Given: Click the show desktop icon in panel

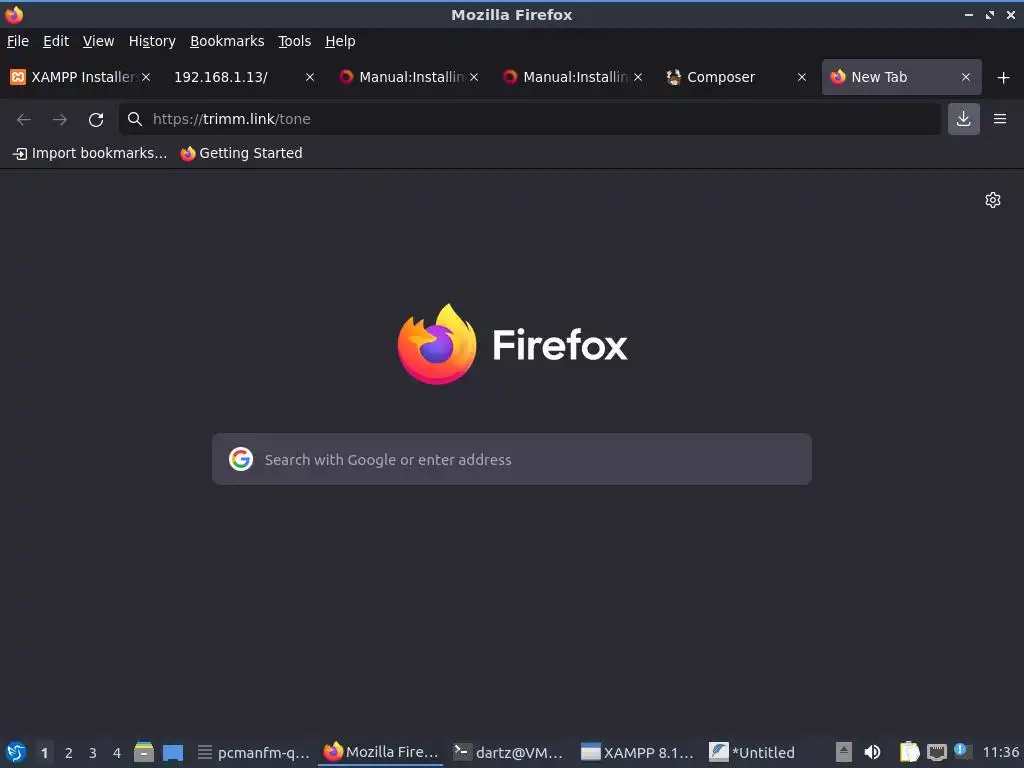Looking at the screenshot, I should coord(173,752).
